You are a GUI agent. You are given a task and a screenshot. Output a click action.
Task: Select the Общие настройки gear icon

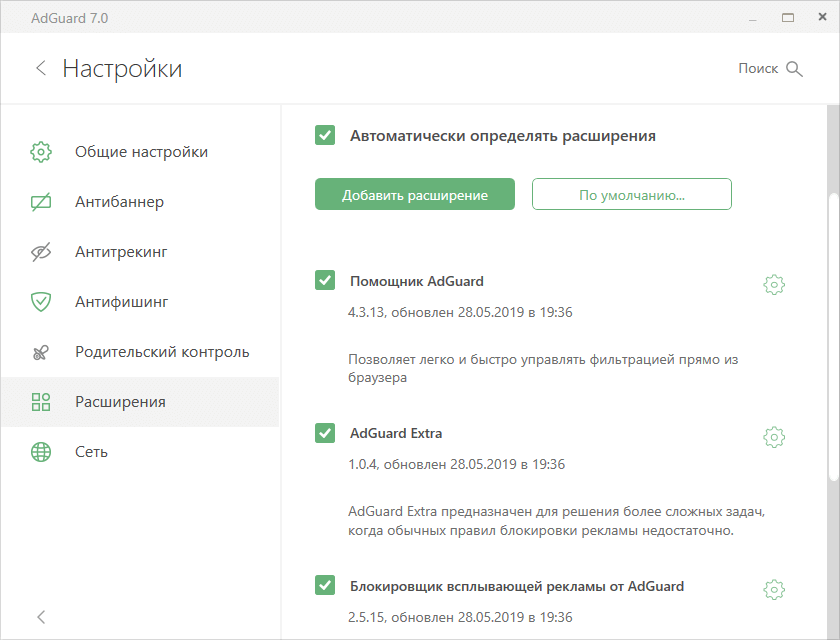coord(40,152)
